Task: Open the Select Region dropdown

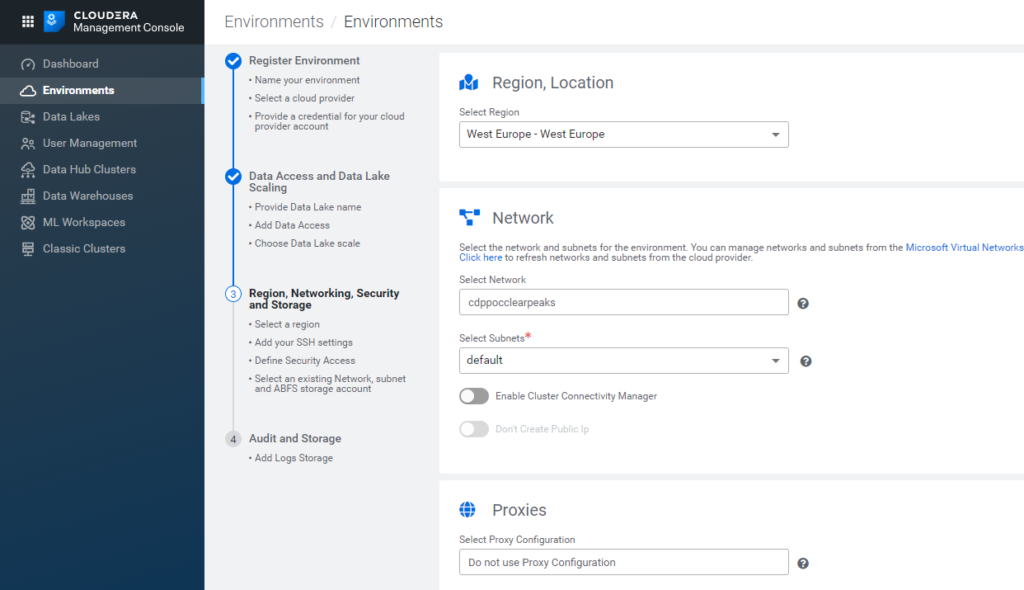Action: (x=624, y=135)
